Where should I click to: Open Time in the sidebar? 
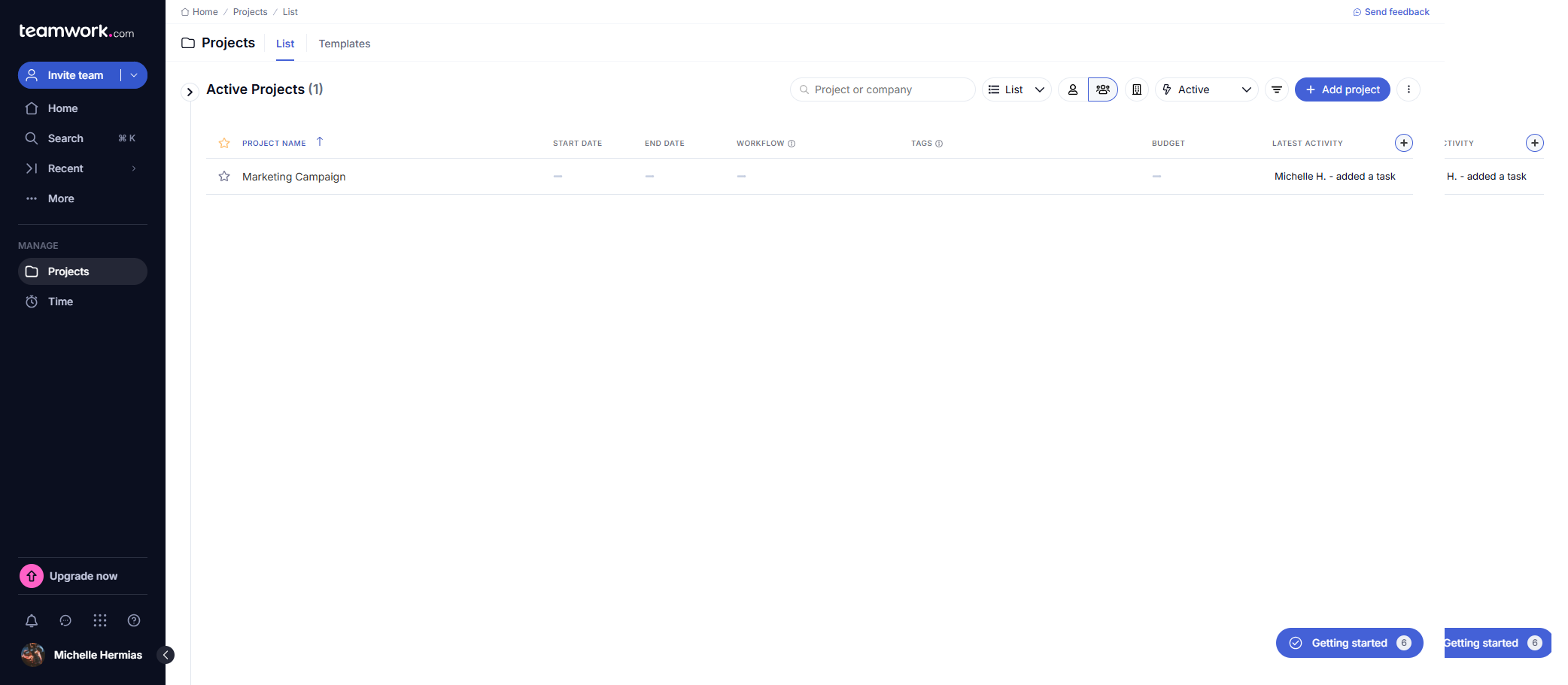[x=60, y=302]
